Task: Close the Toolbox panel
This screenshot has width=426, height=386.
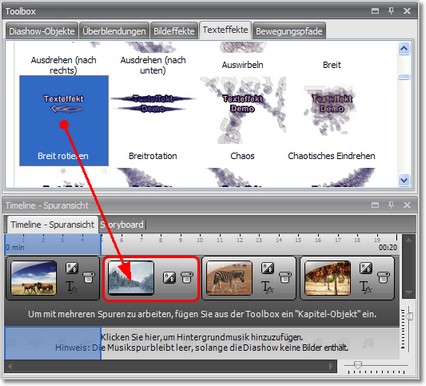Action: click(407, 11)
